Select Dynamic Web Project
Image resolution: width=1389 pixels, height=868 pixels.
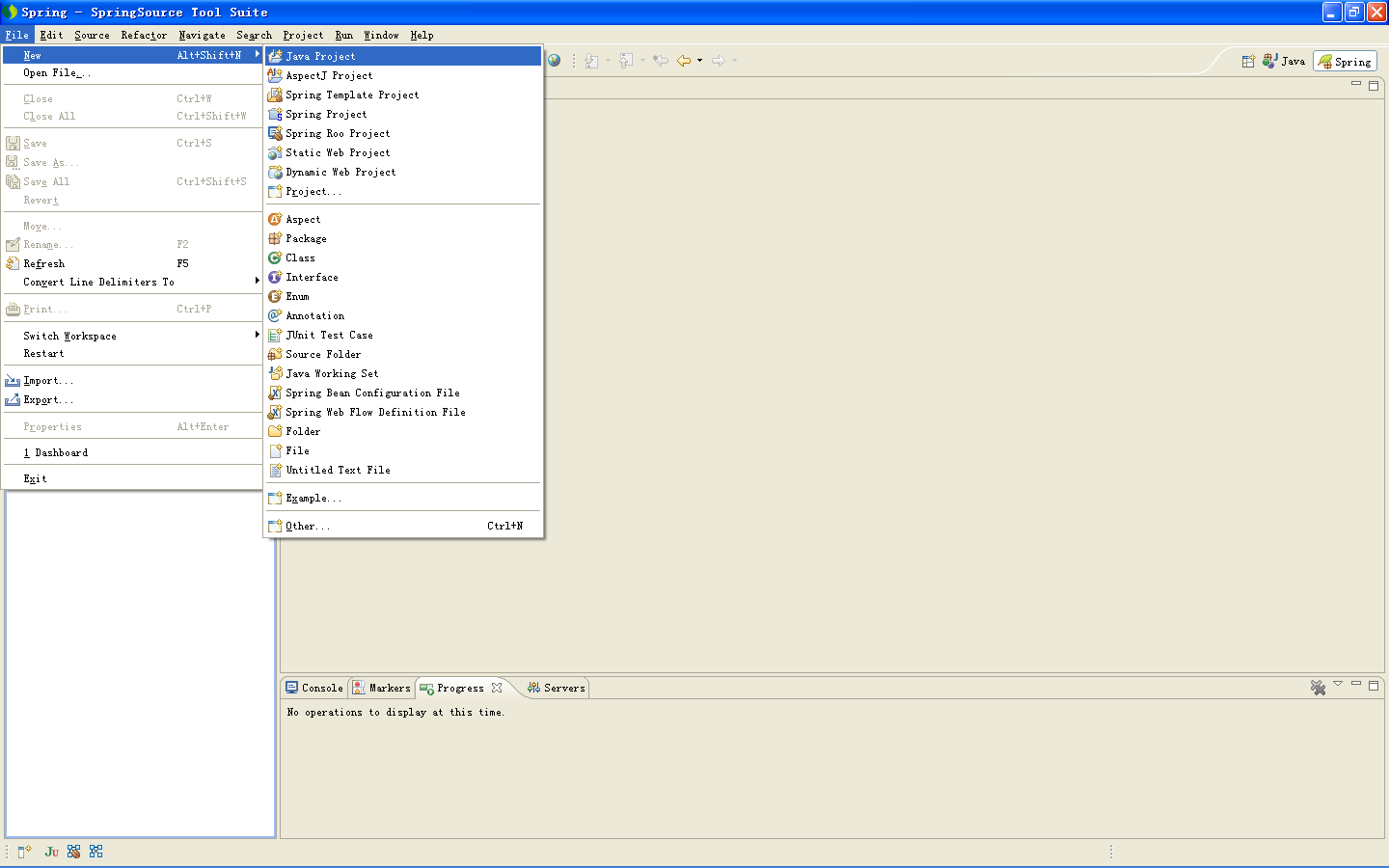[403, 172]
